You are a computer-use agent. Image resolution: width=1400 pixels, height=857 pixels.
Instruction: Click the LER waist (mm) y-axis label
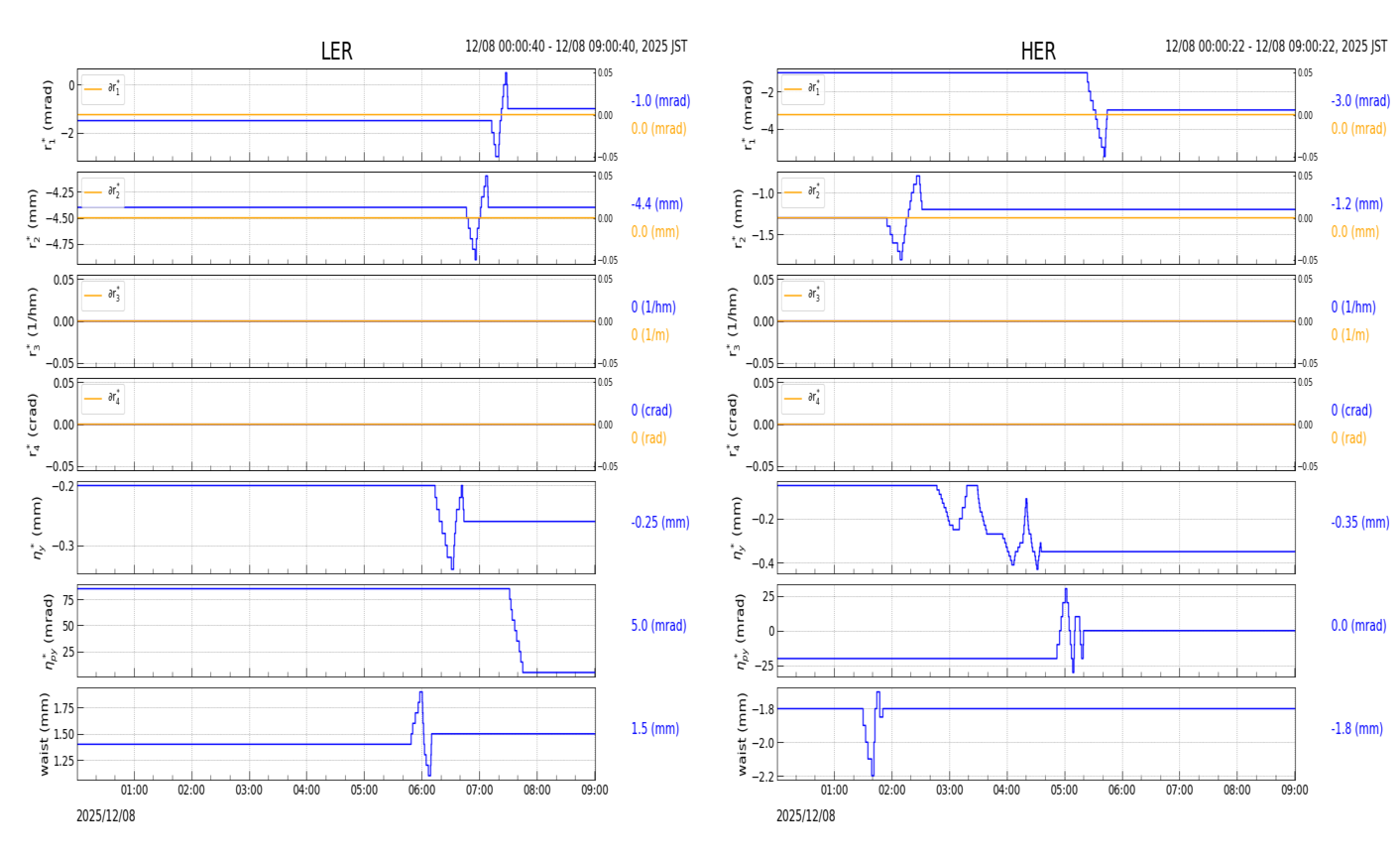point(45,734)
